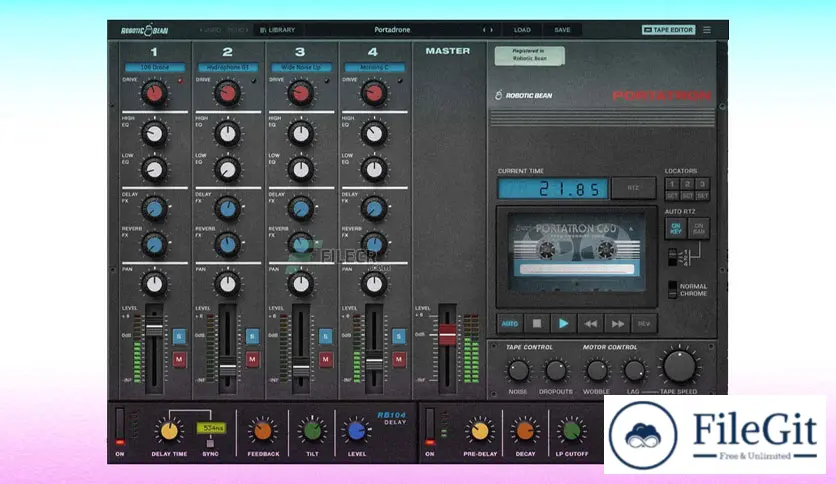Image resolution: width=836 pixels, height=484 pixels.
Task: Click channel 2 Pan knob
Action: (228, 285)
